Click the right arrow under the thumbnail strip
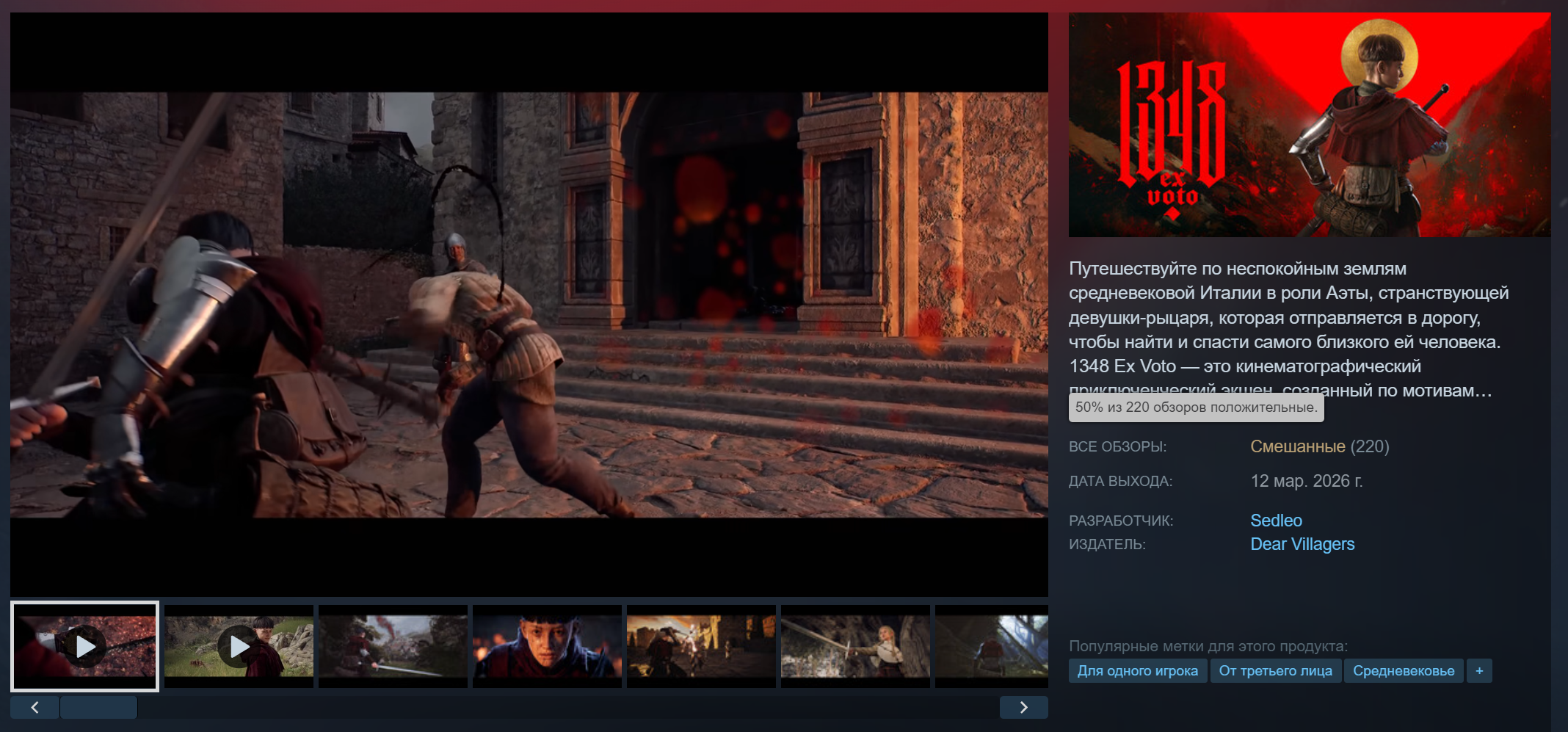This screenshot has width=1568, height=732. tap(1023, 707)
